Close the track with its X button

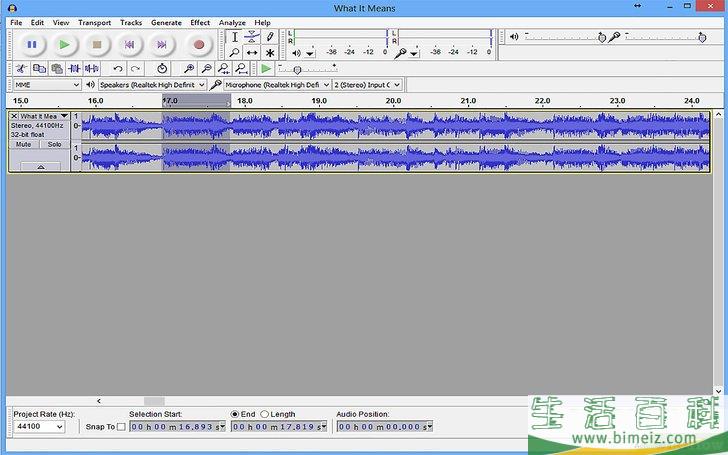[14, 116]
